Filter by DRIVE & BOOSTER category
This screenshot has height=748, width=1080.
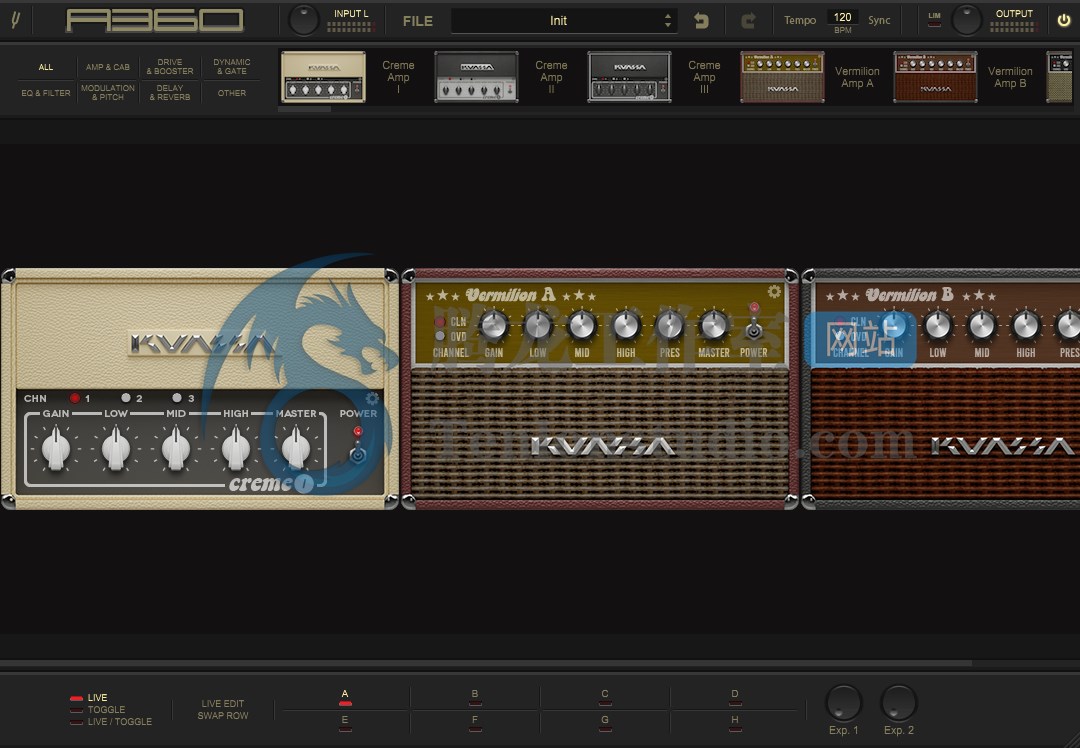click(170, 67)
